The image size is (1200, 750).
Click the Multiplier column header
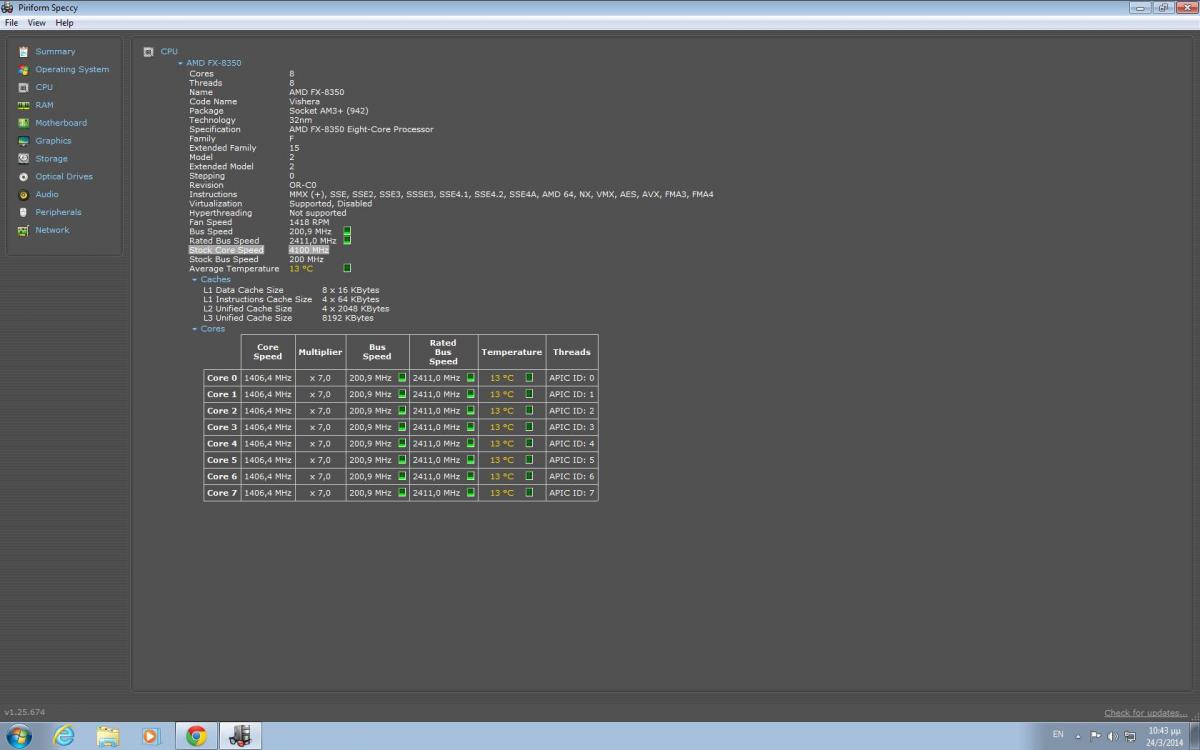tap(320, 352)
